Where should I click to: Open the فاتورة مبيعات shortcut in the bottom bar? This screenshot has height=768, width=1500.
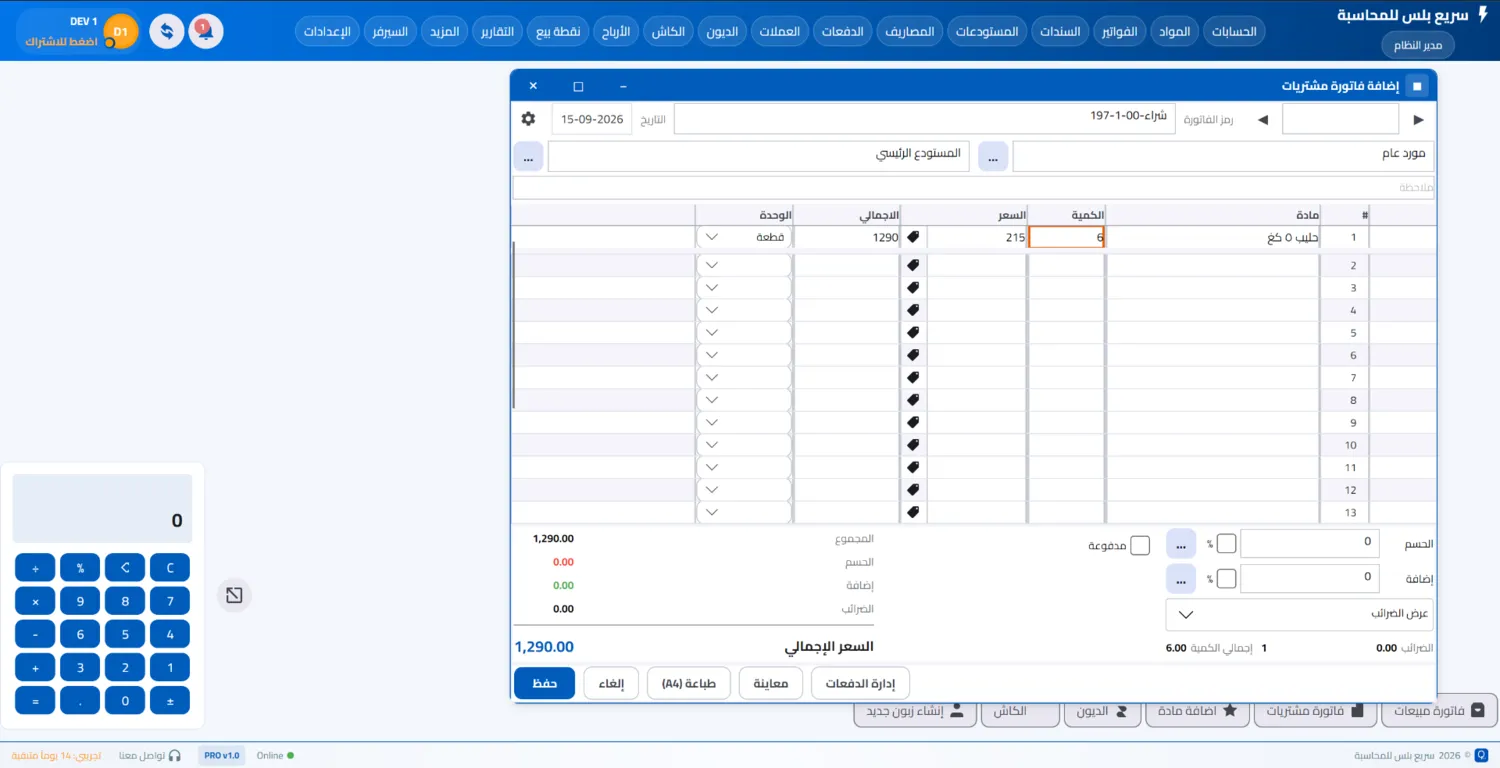pyautogui.click(x=1439, y=711)
